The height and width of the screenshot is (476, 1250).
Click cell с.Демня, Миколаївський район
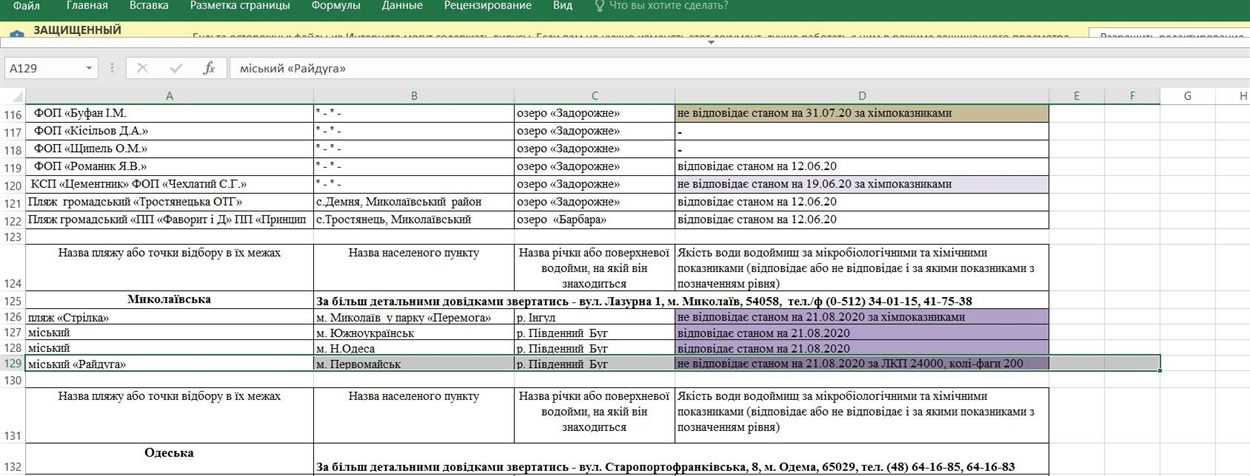click(413, 202)
